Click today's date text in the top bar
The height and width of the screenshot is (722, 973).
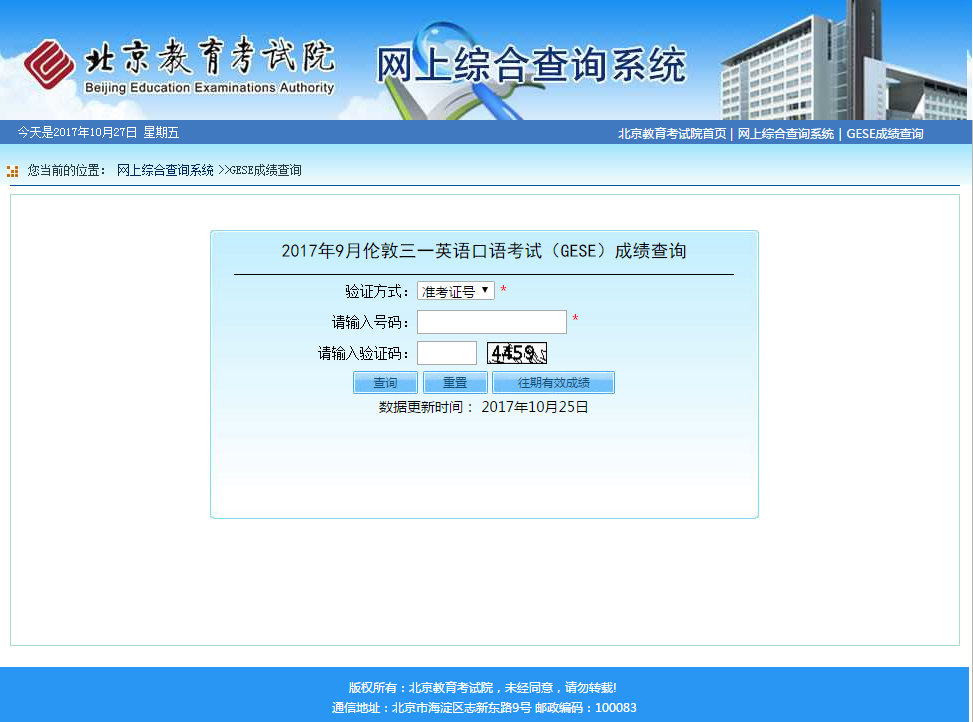coord(98,133)
